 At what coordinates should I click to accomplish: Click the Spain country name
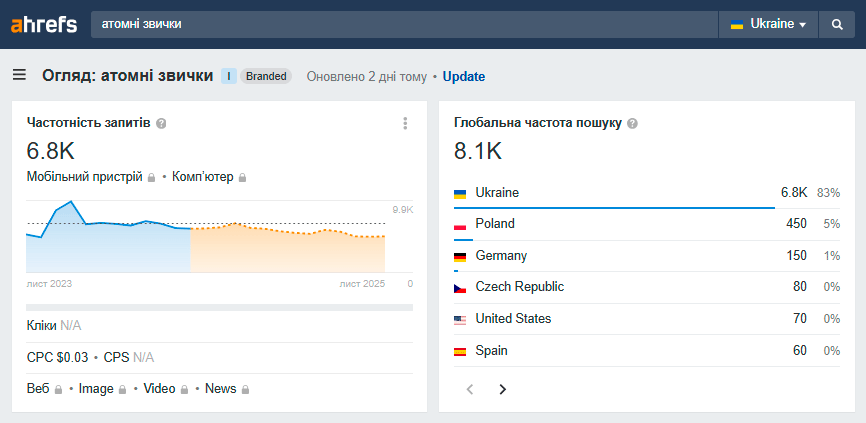coord(492,351)
